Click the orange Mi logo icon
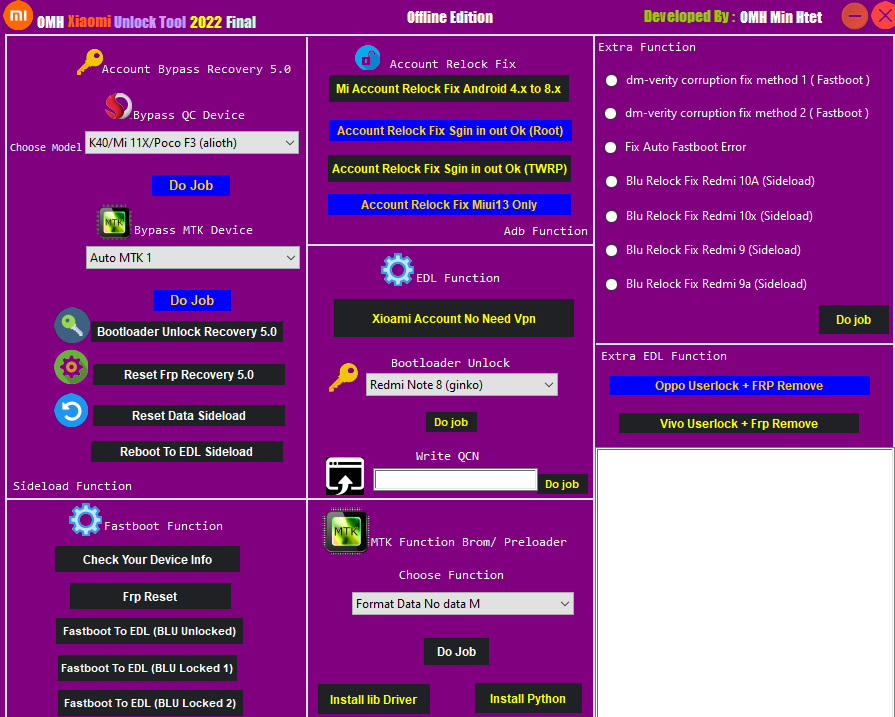This screenshot has width=895, height=717. (x=18, y=15)
